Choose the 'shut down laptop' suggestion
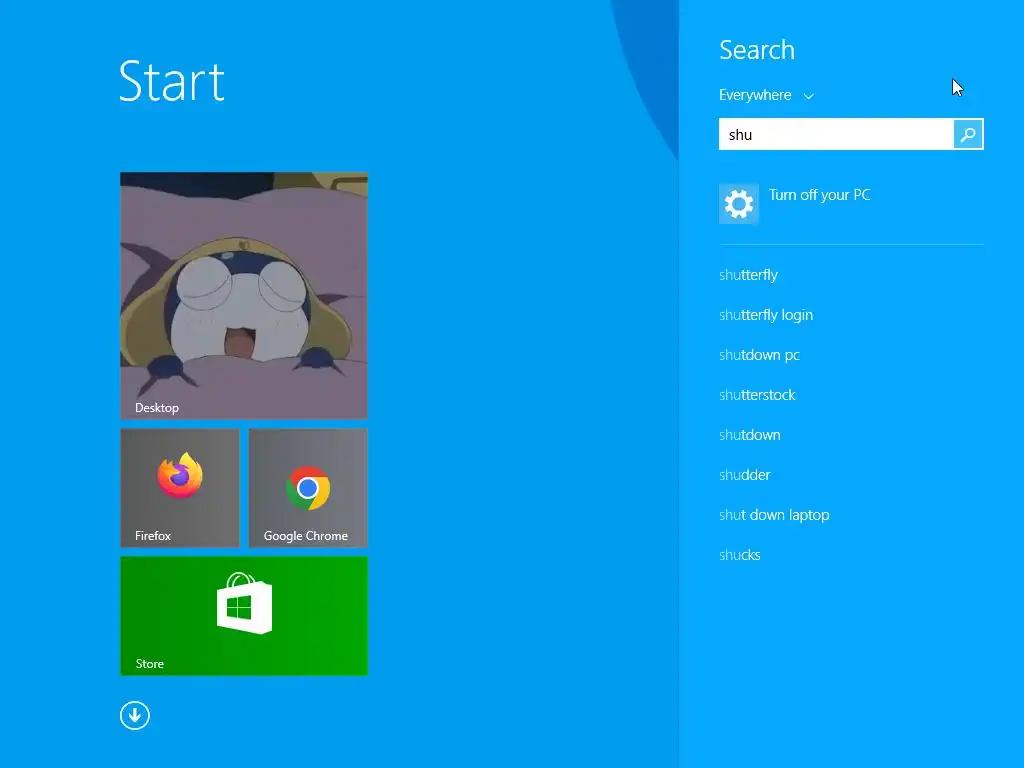This screenshot has width=1024, height=768. click(x=774, y=515)
